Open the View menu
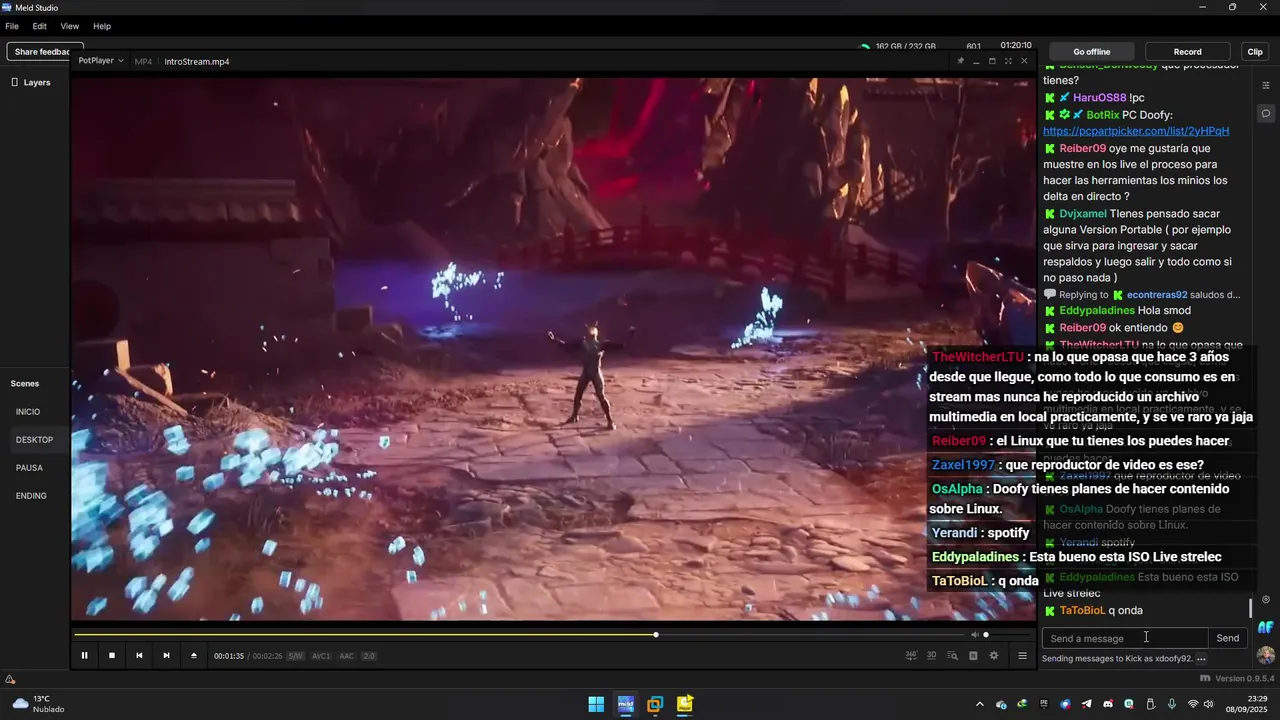The height and width of the screenshot is (720, 1280). 70,26
